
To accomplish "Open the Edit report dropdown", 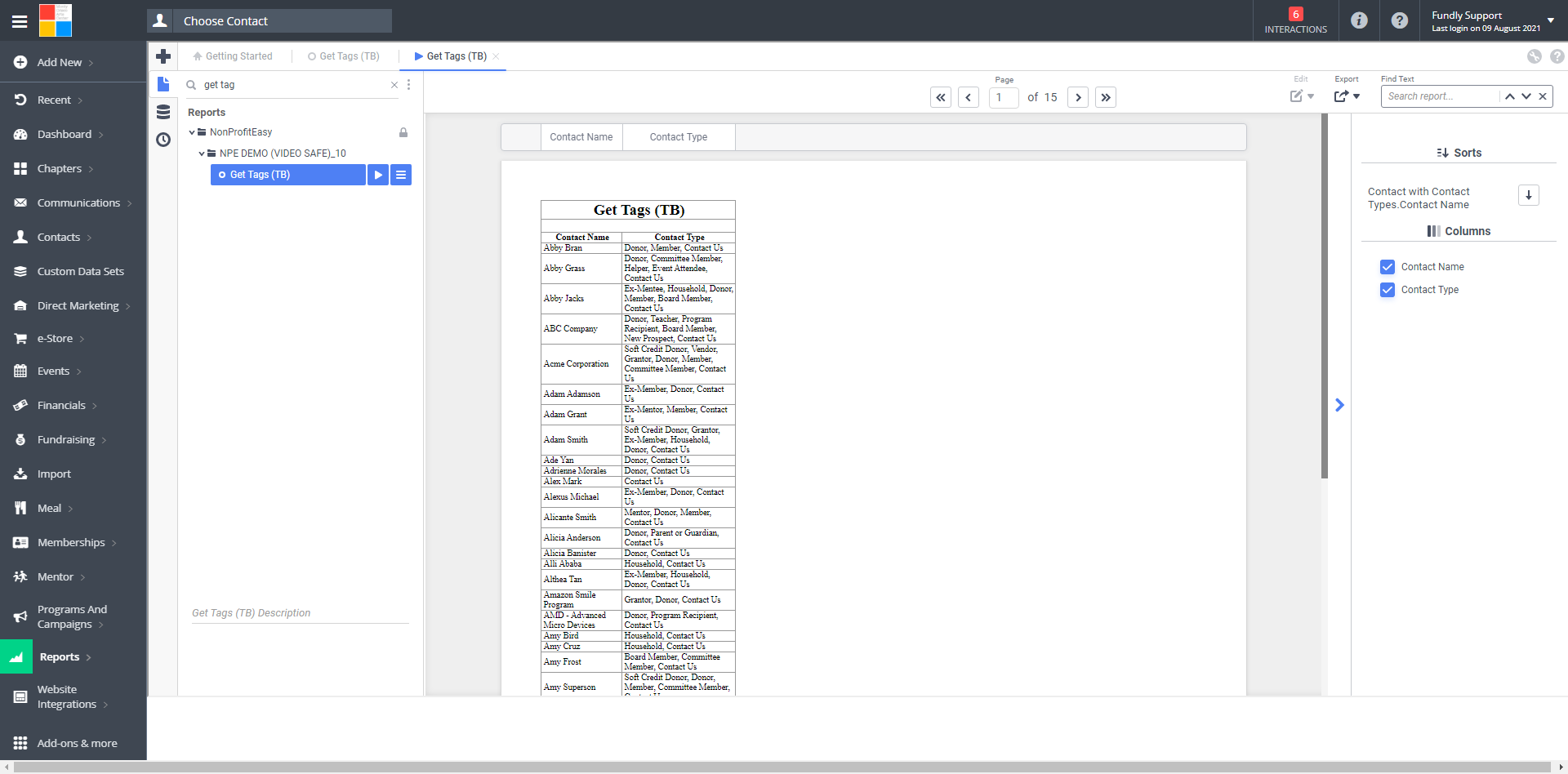I will (1302, 96).
